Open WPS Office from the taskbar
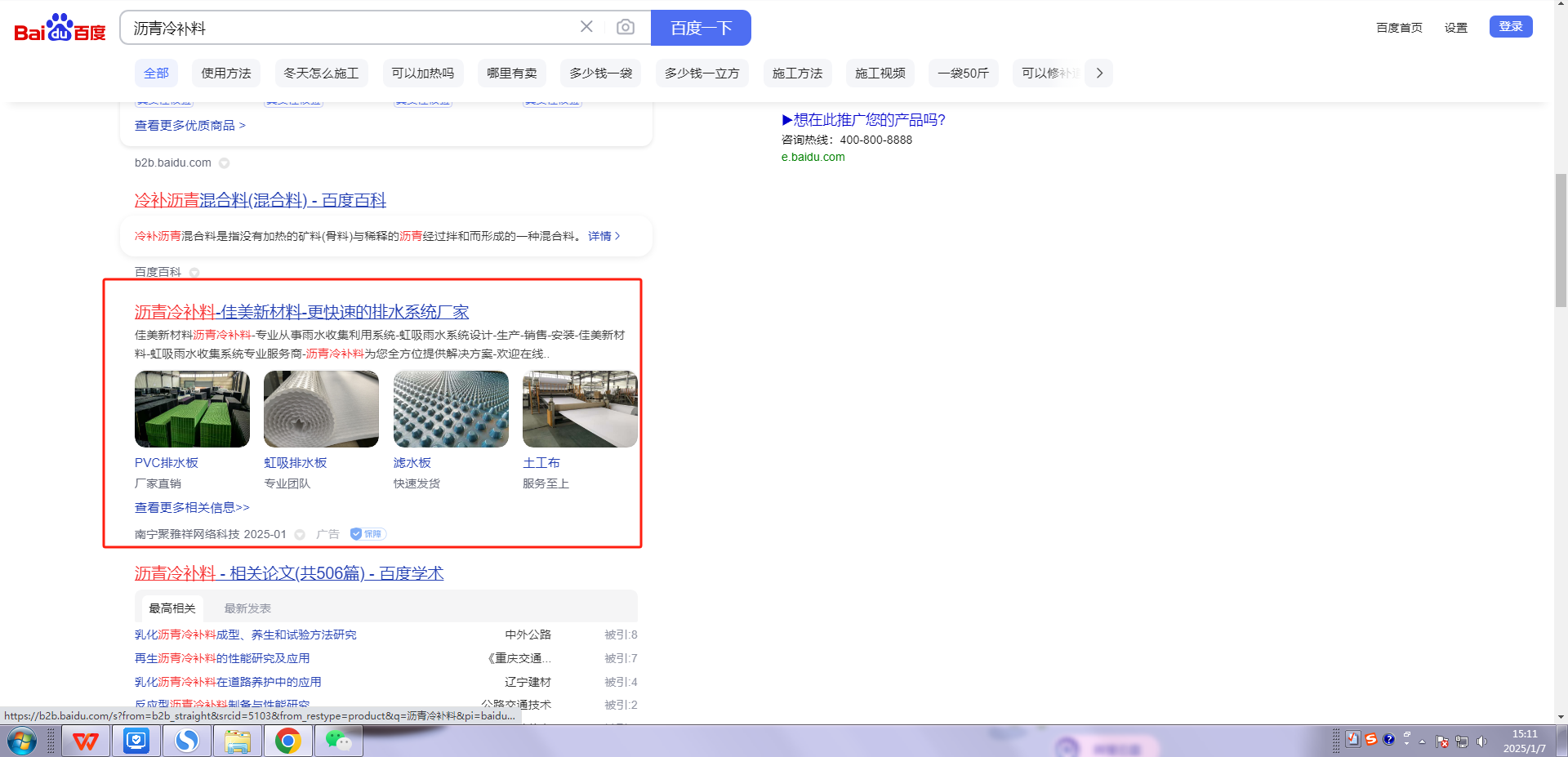1568x757 pixels. point(86,741)
